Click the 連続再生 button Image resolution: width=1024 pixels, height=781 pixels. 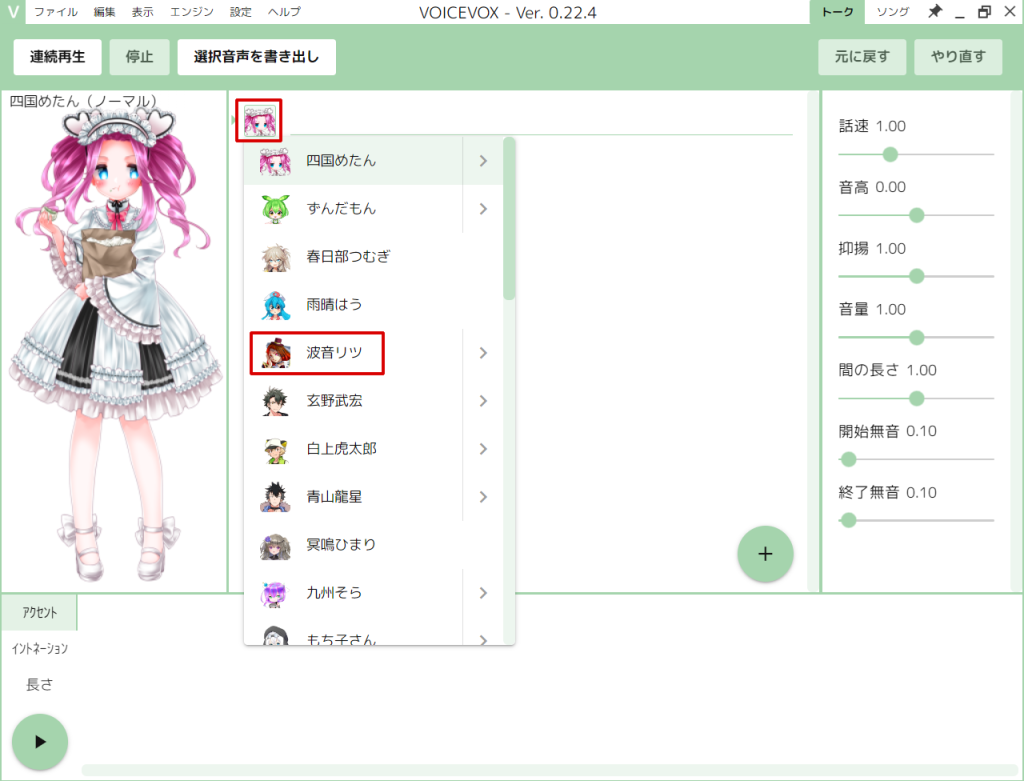click(x=57, y=57)
